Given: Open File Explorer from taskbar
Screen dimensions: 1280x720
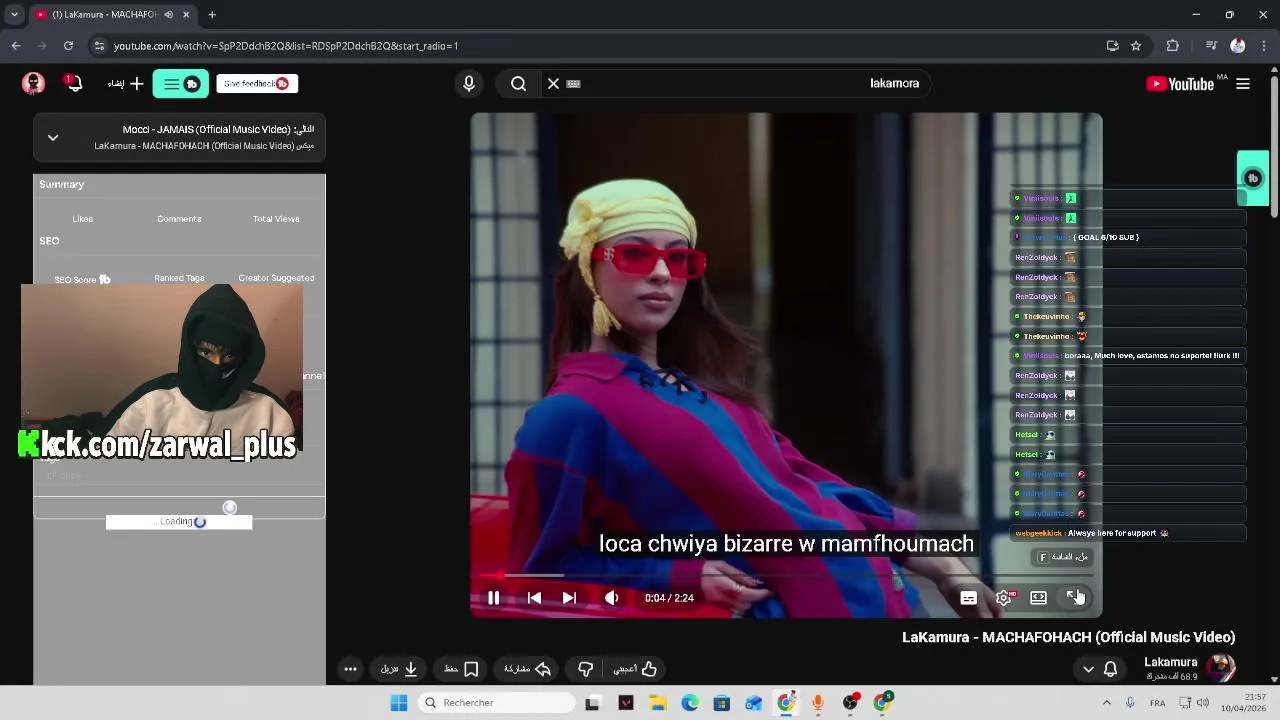Looking at the screenshot, I should click(x=658, y=703).
